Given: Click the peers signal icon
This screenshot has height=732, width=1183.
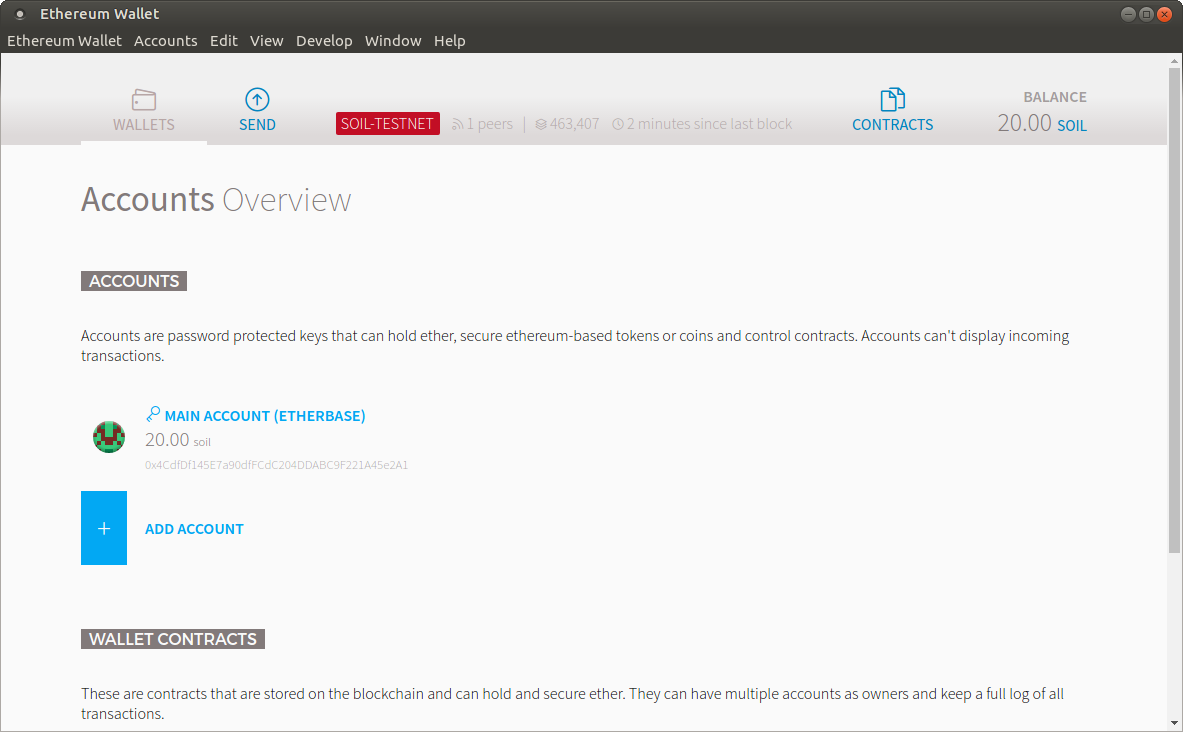Looking at the screenshot, I should pyautogui.click(x=457, y=125).
